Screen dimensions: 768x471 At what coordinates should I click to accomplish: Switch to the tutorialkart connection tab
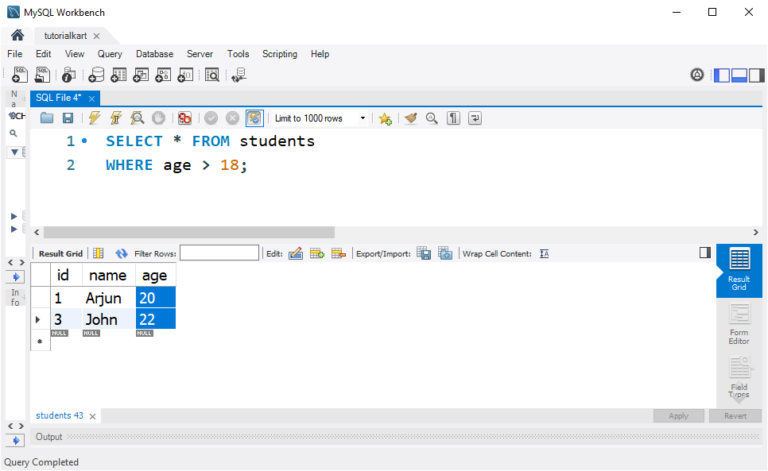click(65, 36)
